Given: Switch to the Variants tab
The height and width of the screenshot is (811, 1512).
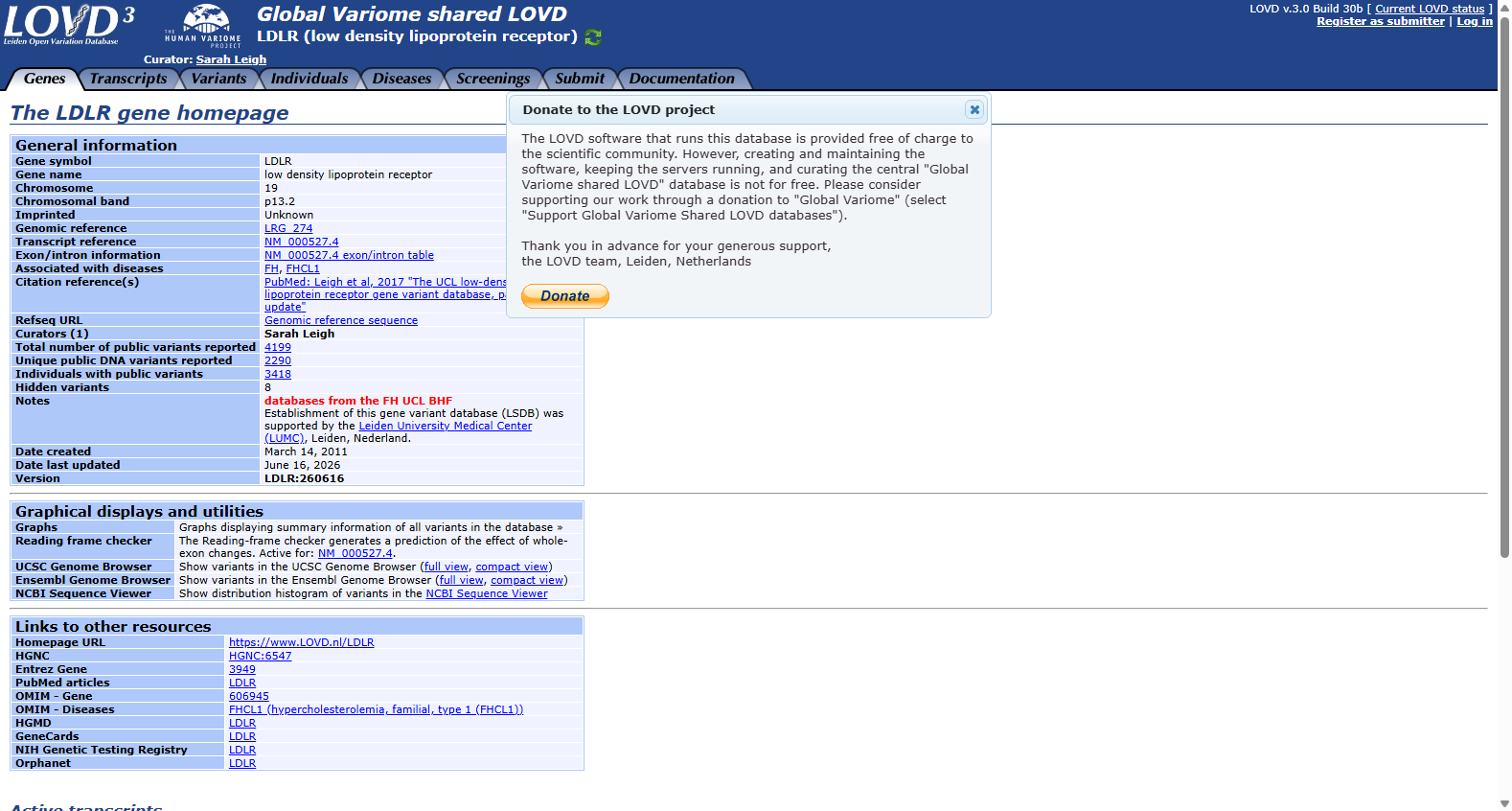Looking at the screenshot, I should tap(219, 79).
